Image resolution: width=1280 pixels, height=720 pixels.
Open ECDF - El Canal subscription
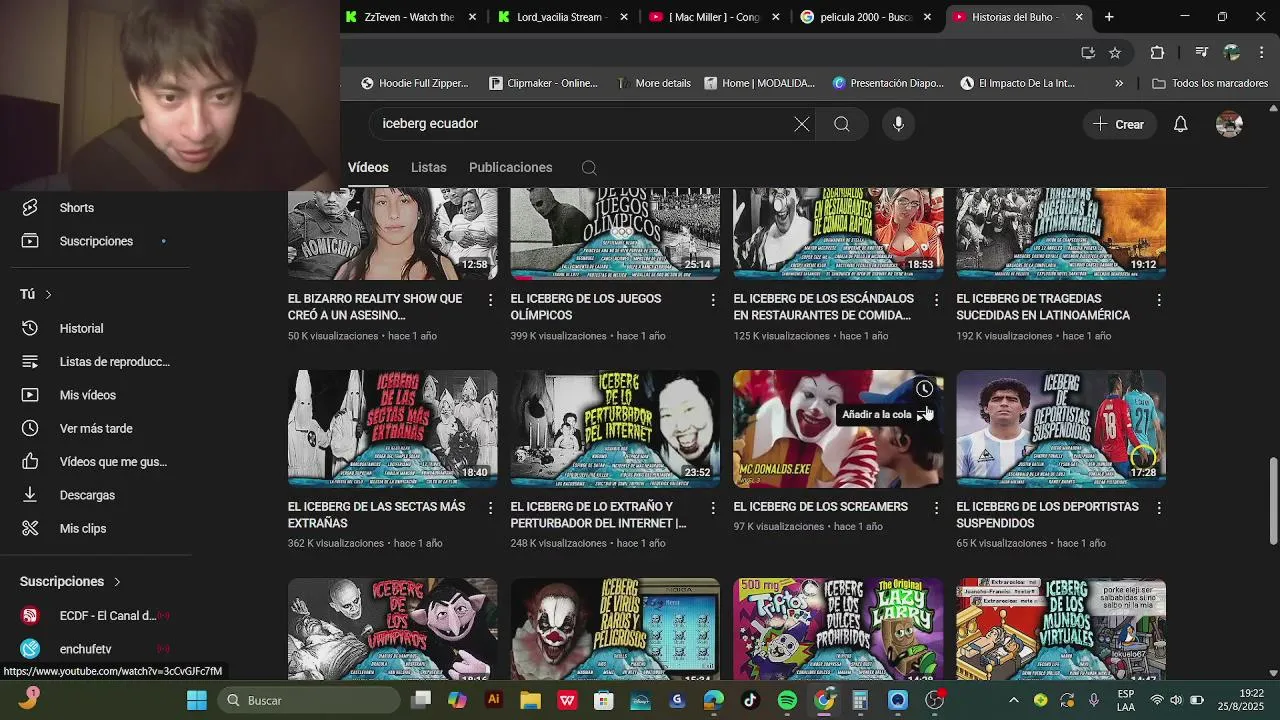coord(95,616)
